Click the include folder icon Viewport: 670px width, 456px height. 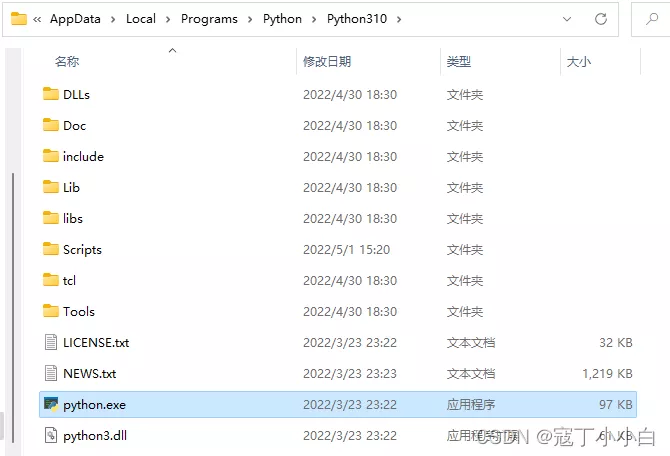(51, 156)
